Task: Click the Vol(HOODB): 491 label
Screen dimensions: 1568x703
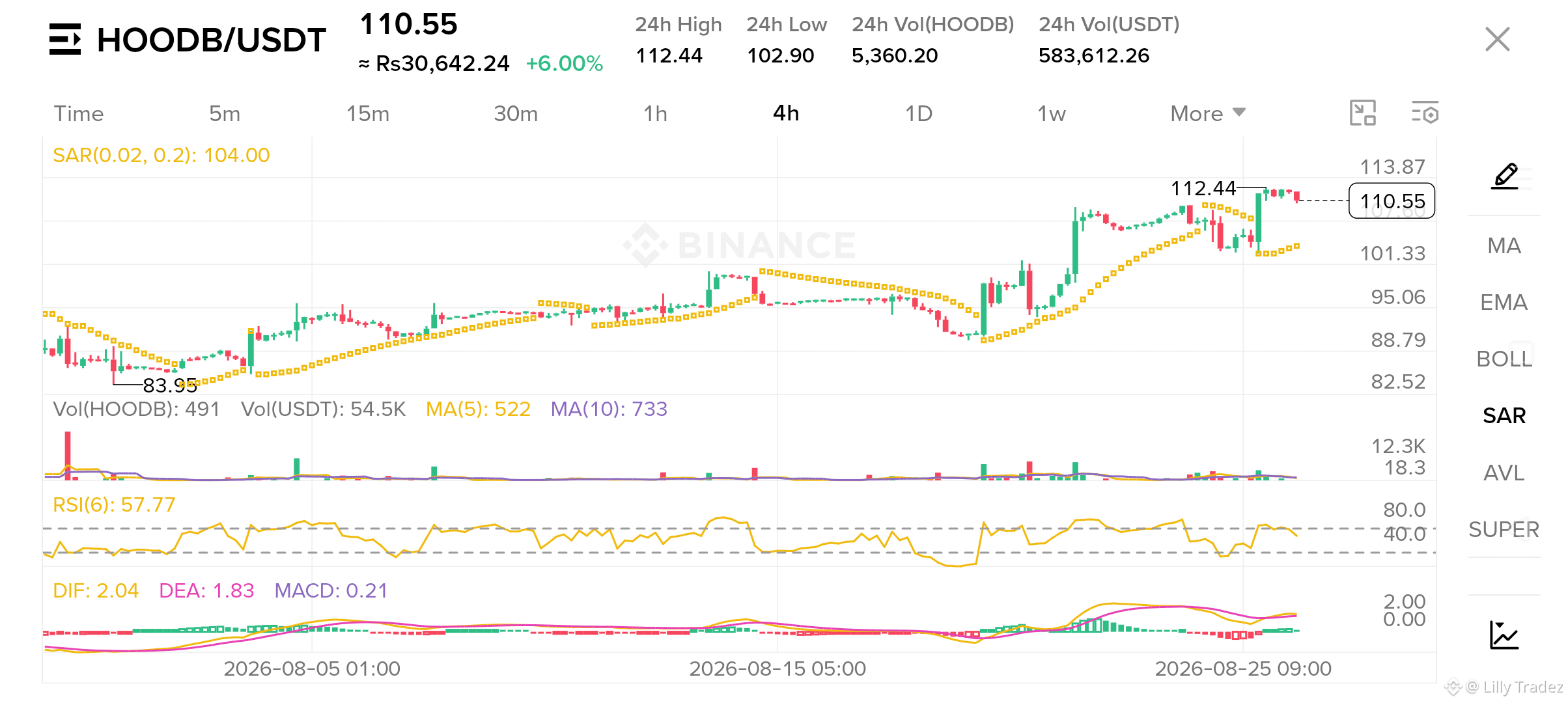Action: point(136,409)
